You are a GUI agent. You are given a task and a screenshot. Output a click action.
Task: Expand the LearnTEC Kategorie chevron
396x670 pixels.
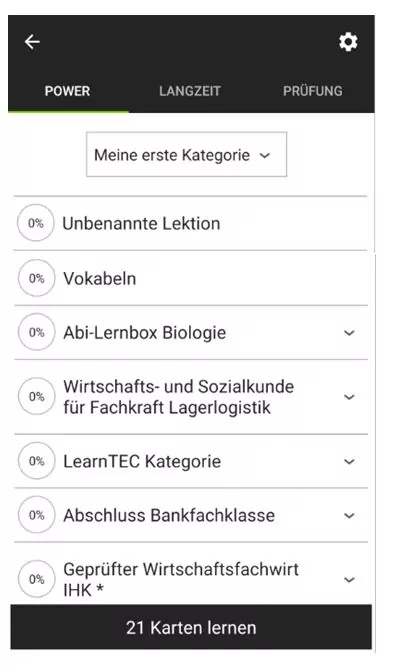(349, 461)
